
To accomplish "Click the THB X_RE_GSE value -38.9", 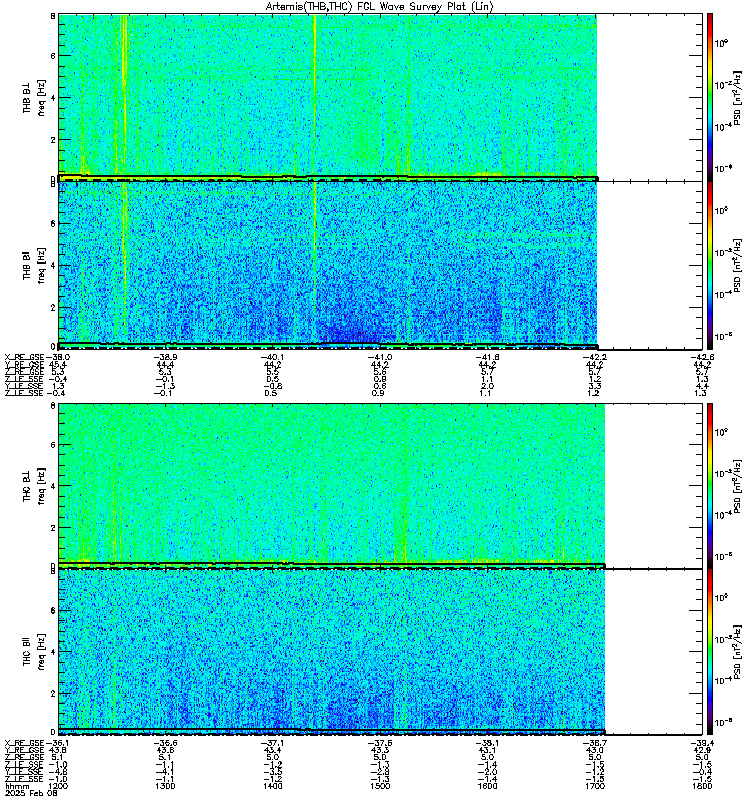I will point(165,357).
